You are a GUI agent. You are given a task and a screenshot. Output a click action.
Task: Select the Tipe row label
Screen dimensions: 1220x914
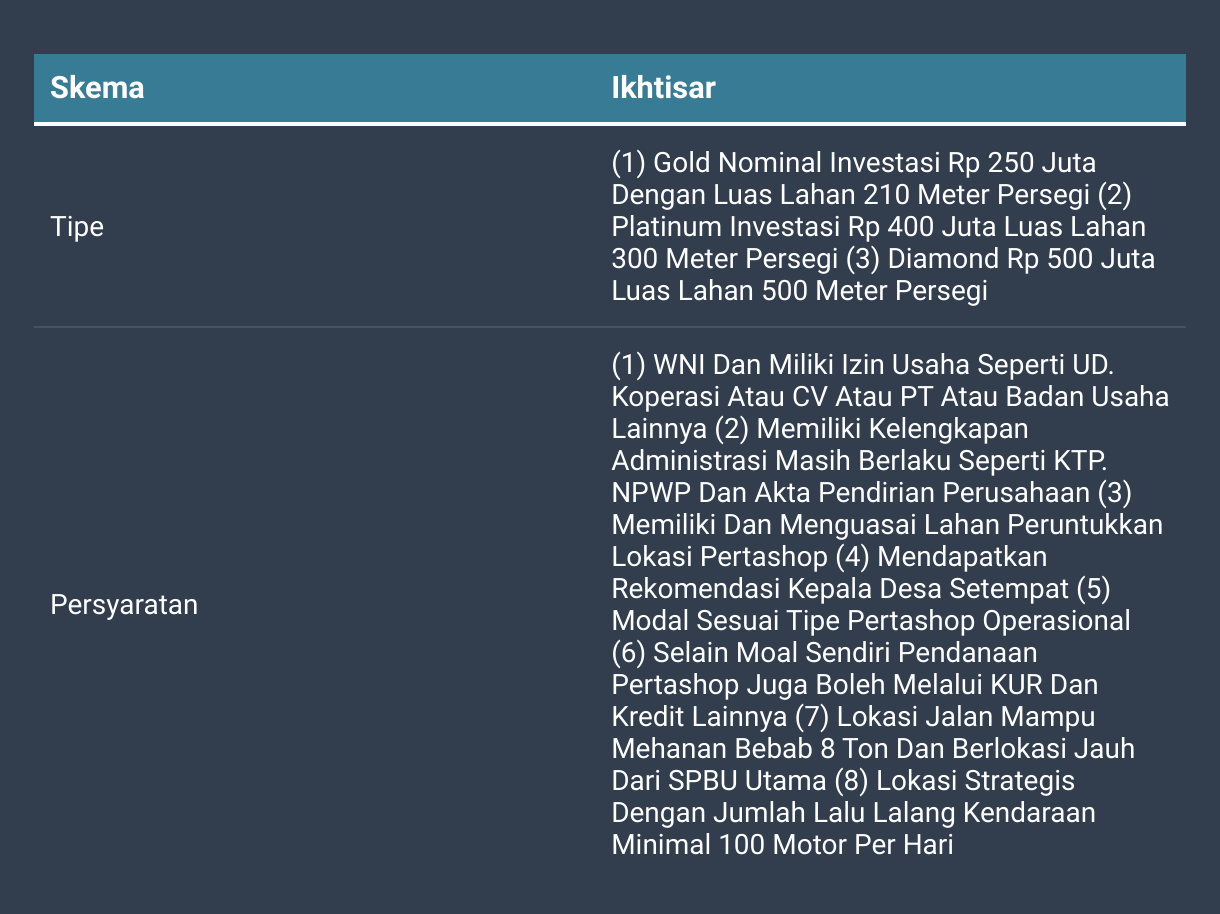click(x=77, y=227)
